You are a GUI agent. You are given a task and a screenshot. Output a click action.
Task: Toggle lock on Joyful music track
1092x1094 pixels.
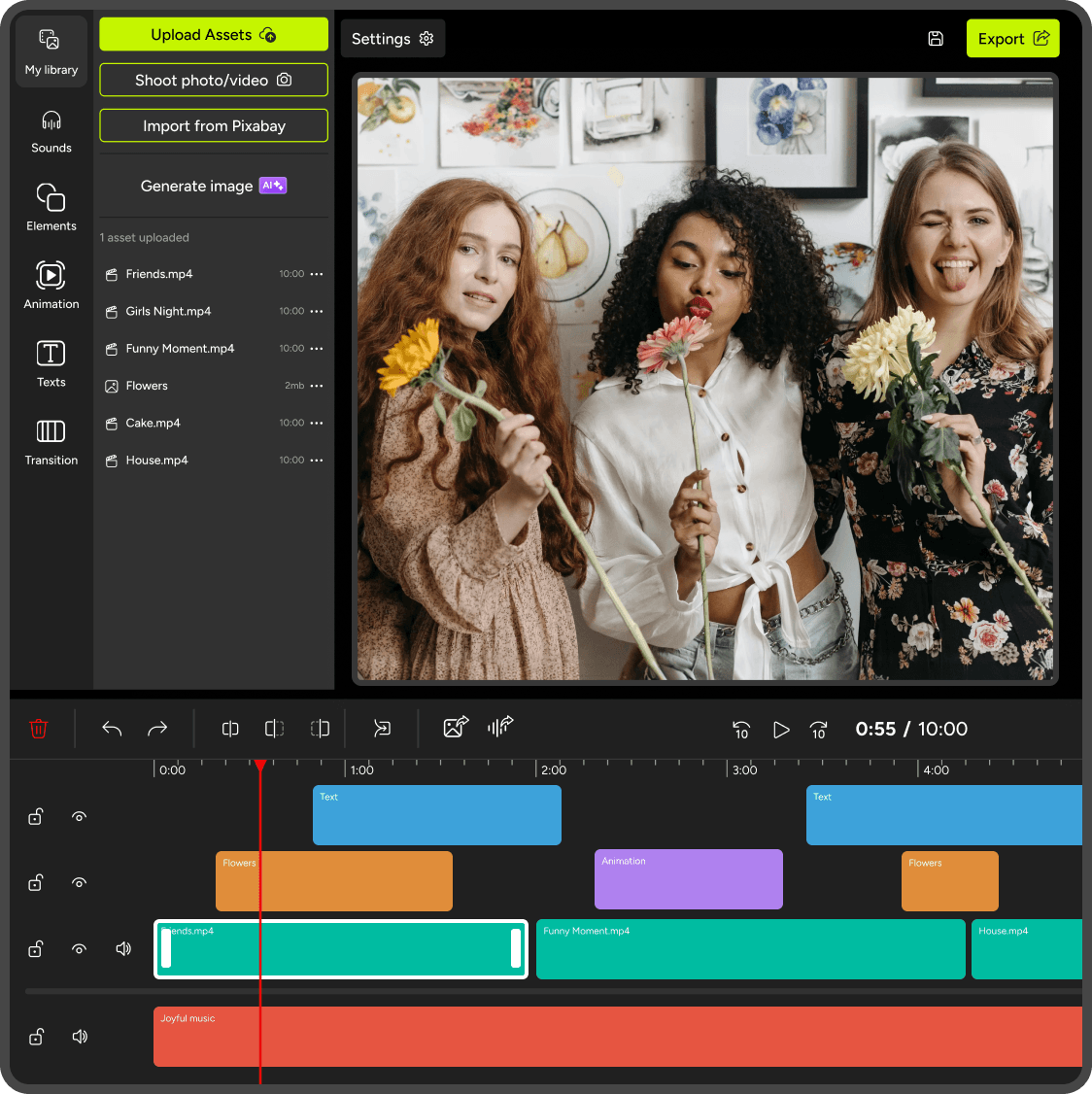(36, 1037)
